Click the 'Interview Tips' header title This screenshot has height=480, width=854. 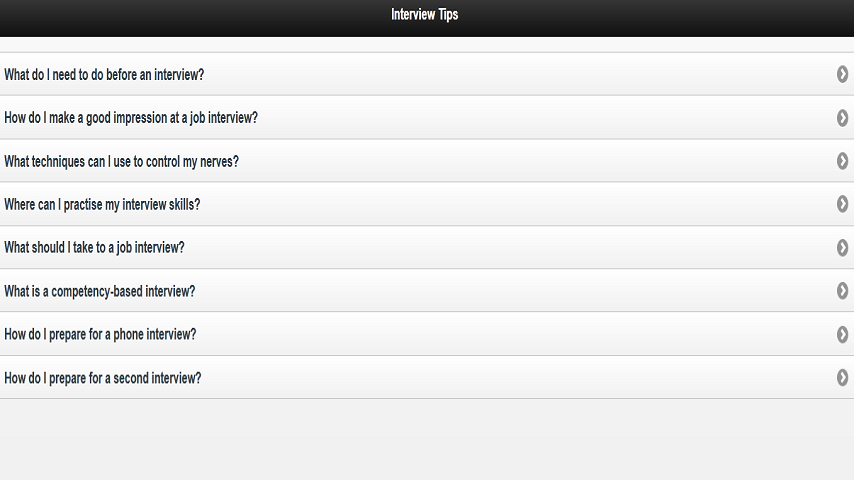[425, 15]
